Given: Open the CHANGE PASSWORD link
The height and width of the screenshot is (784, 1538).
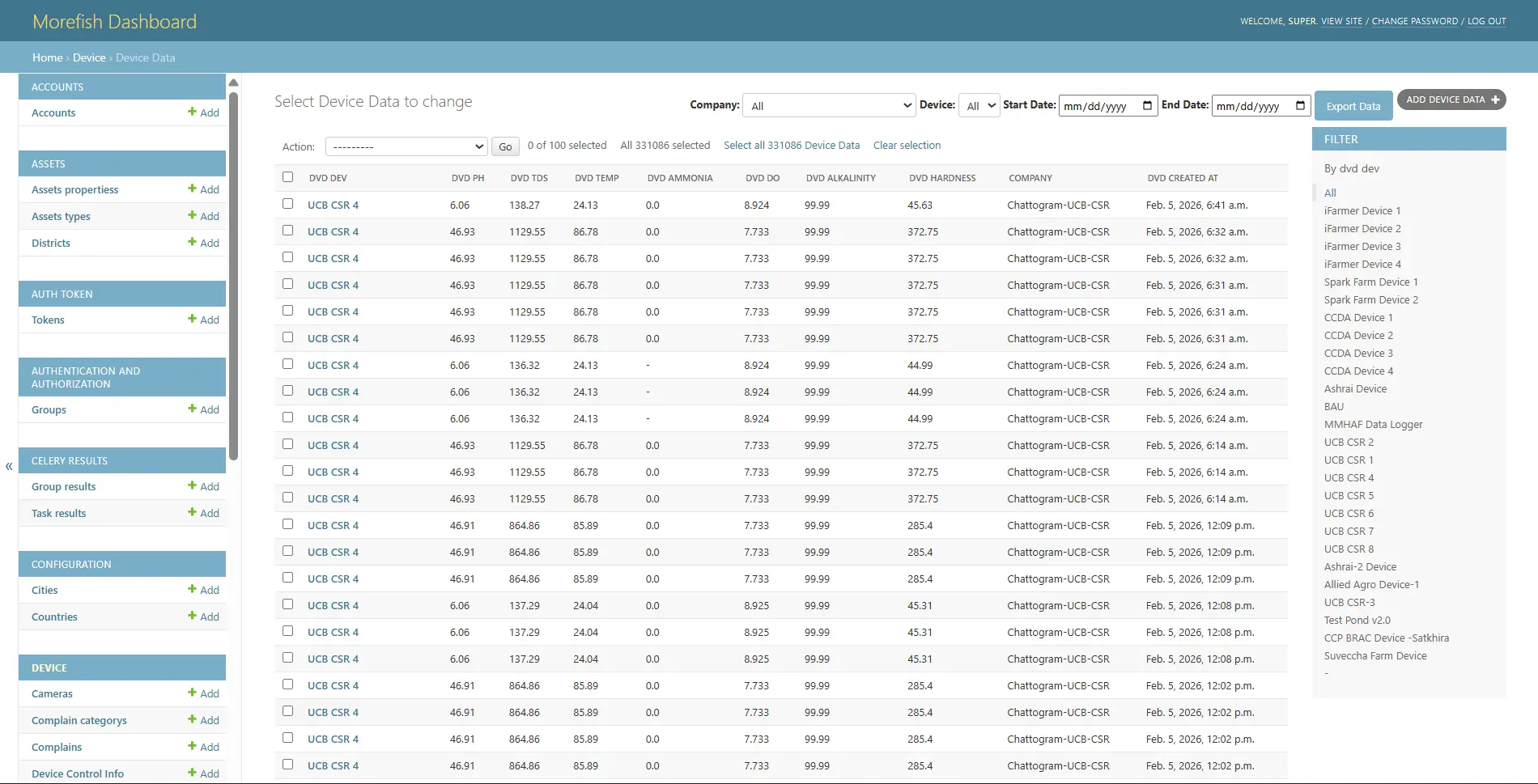Looking at the screenshot, I should [x=1414, y=21].
